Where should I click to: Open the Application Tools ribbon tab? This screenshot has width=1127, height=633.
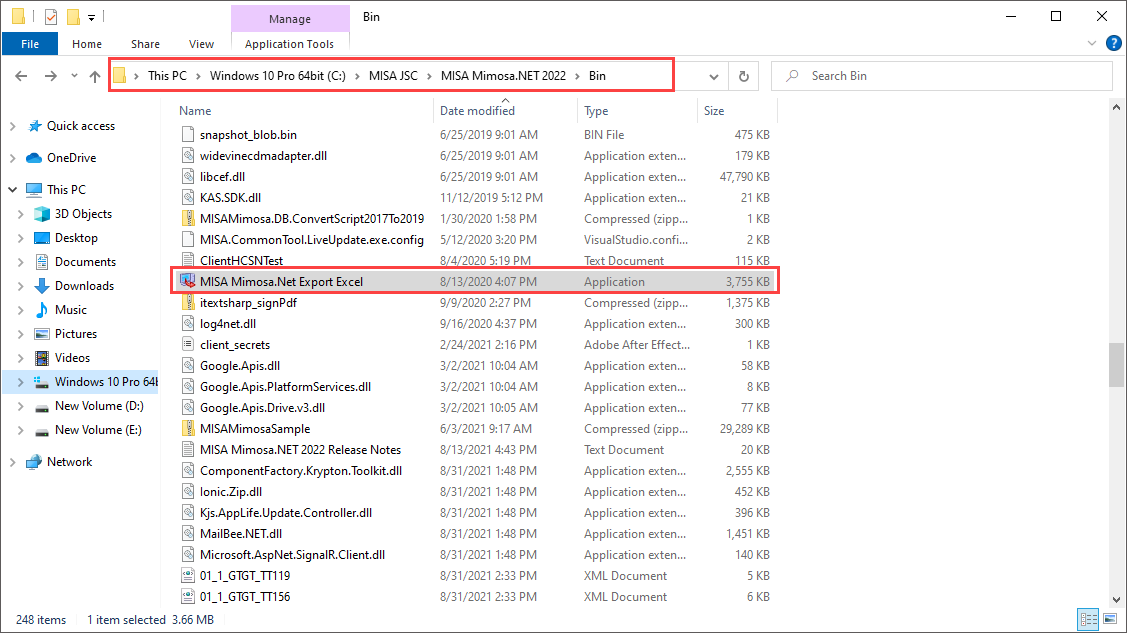(x=290, y=44)
